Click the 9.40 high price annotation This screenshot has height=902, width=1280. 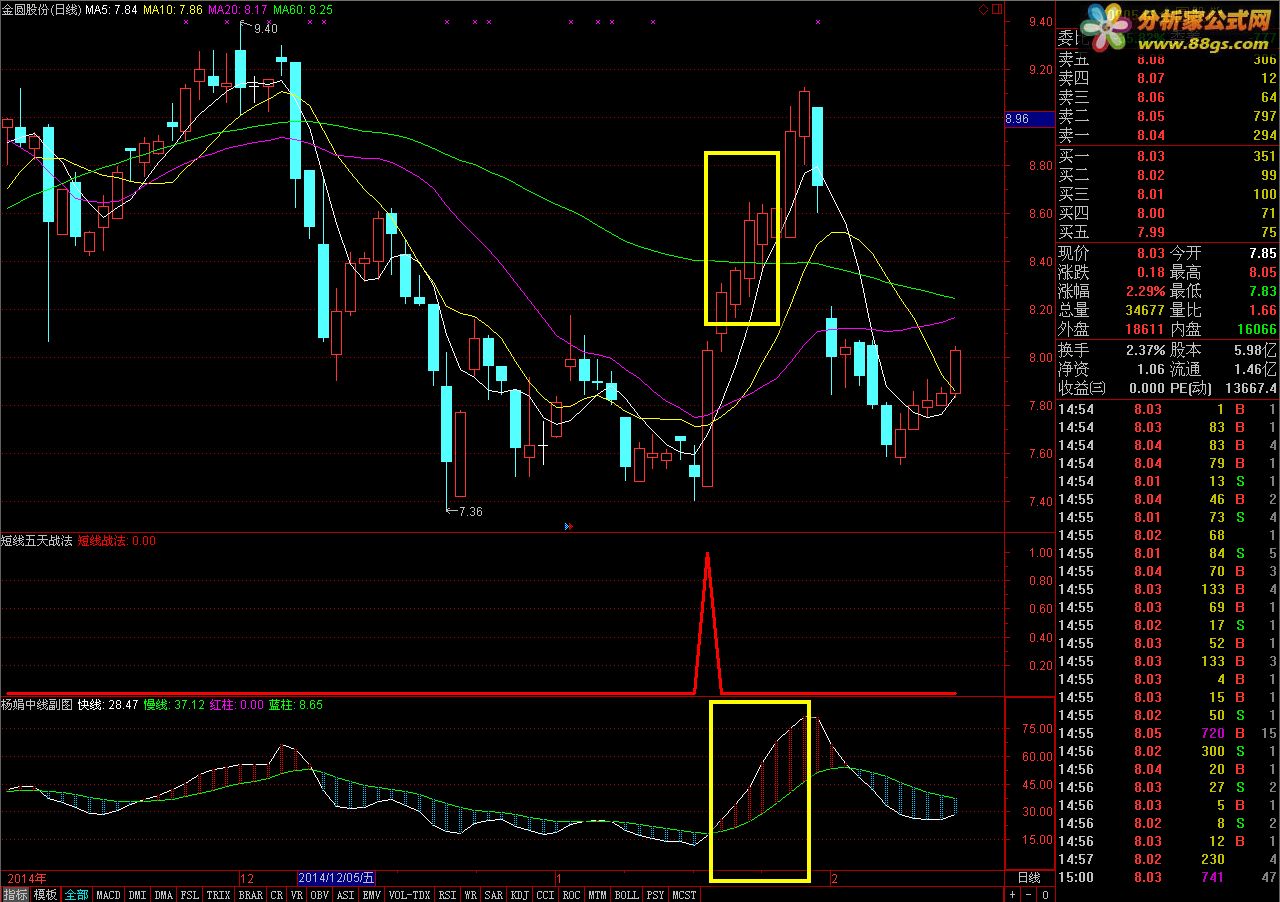(267, 29)
